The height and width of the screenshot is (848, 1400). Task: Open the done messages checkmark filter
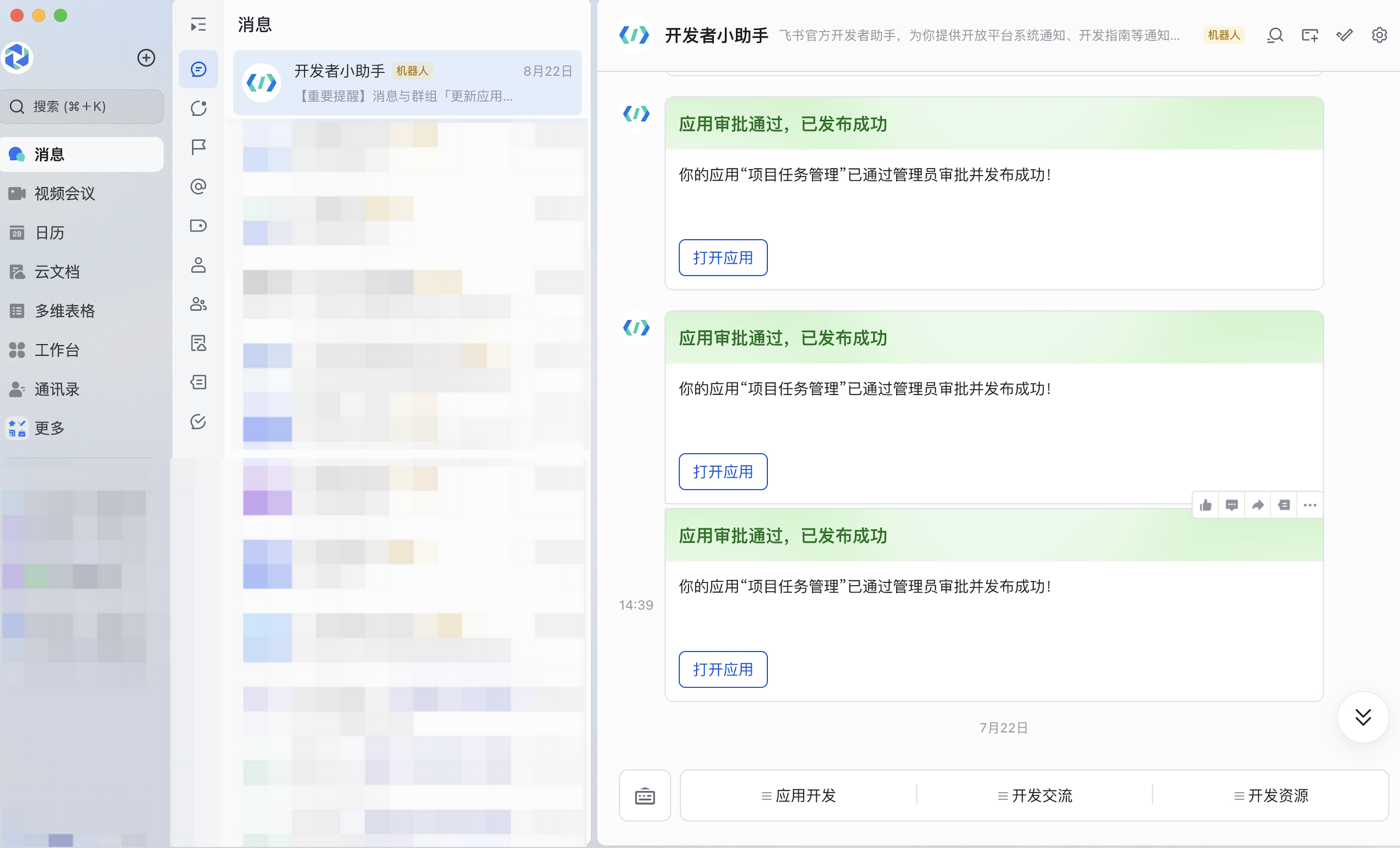199,422
